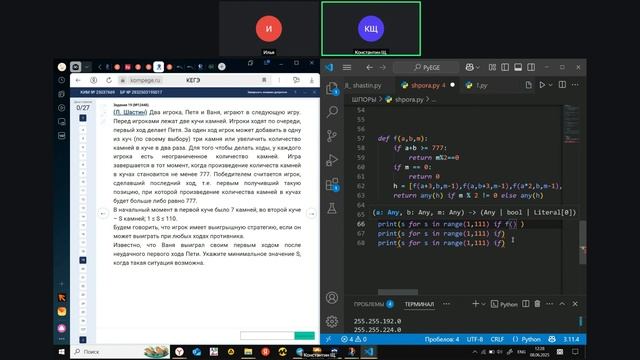
Task: Open the VS Code taskbar icon
Action: (x=369, y=352)
